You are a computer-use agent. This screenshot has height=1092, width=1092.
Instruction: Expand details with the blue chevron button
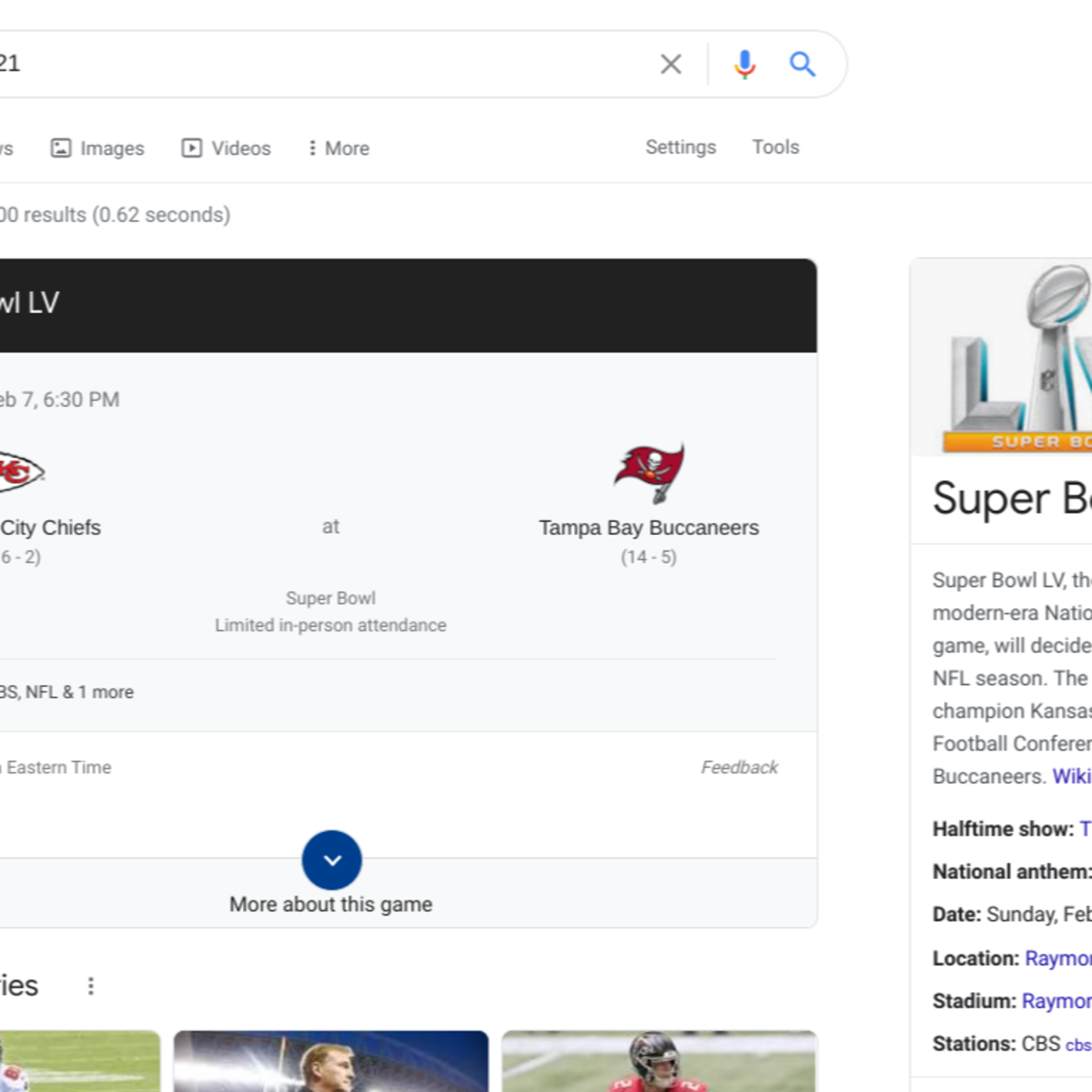tap(332, 860)
